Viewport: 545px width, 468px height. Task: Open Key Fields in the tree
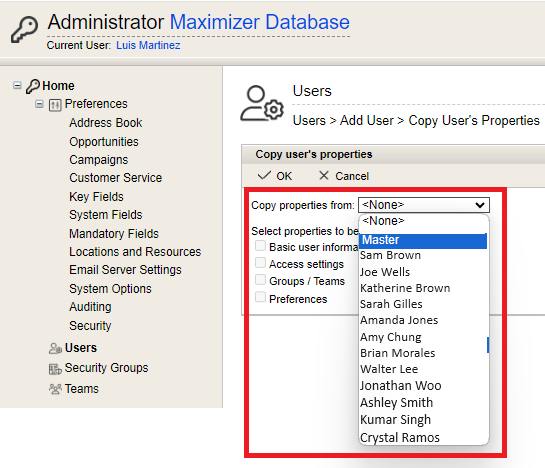tap(96, 197)
